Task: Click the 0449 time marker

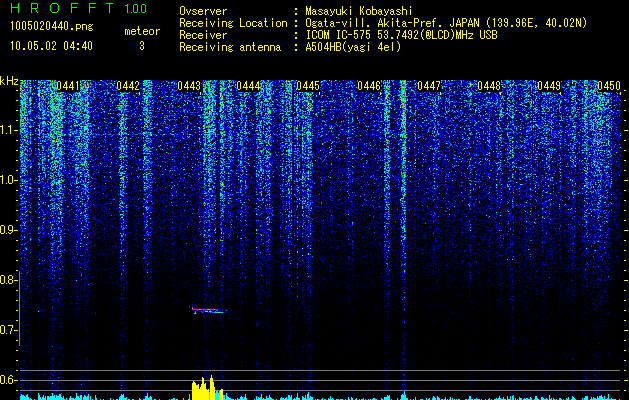Action: [549, 86]
